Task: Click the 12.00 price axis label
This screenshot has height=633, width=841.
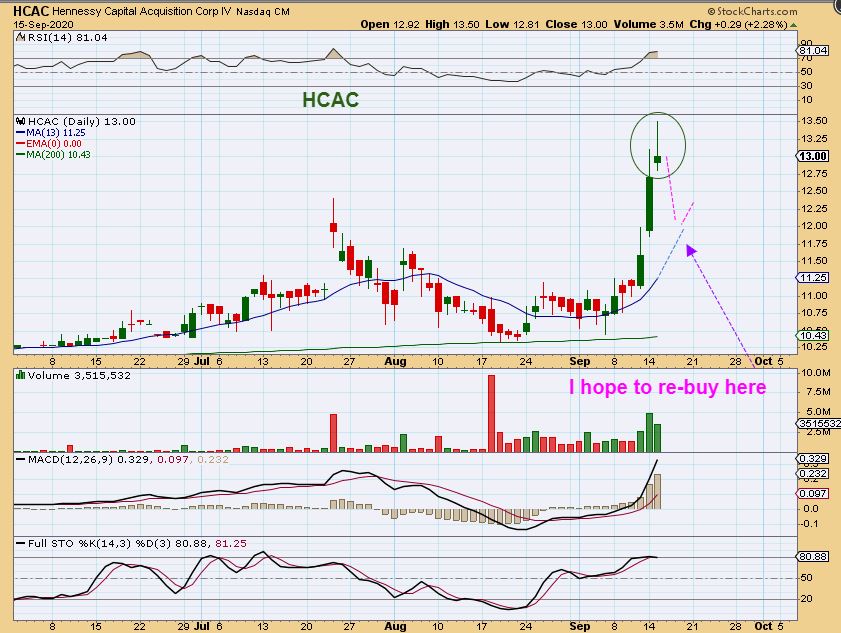Action: point(814,226)
